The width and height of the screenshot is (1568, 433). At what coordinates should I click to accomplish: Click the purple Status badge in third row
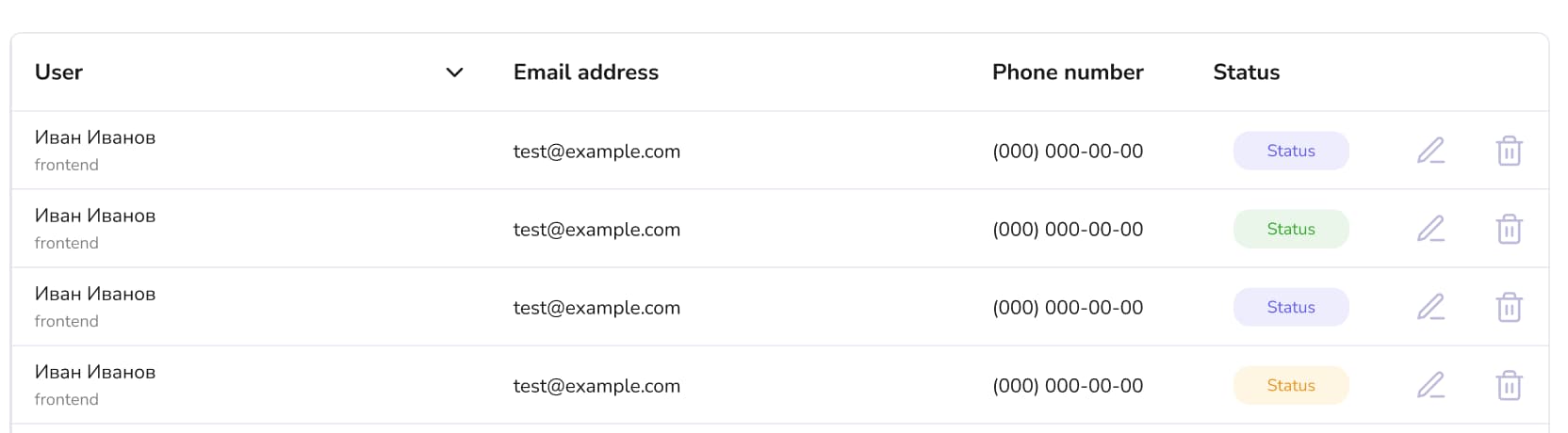tap(1291, 307)
